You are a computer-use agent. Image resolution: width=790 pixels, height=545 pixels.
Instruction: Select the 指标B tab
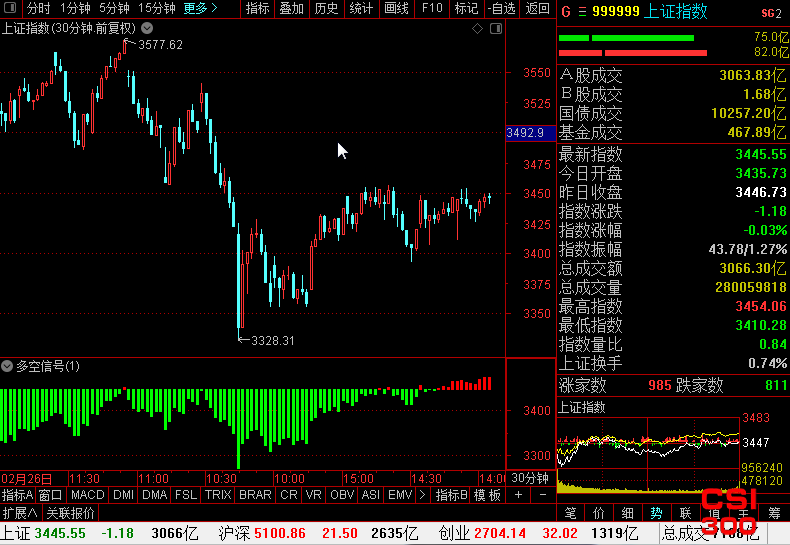(451, 495)
